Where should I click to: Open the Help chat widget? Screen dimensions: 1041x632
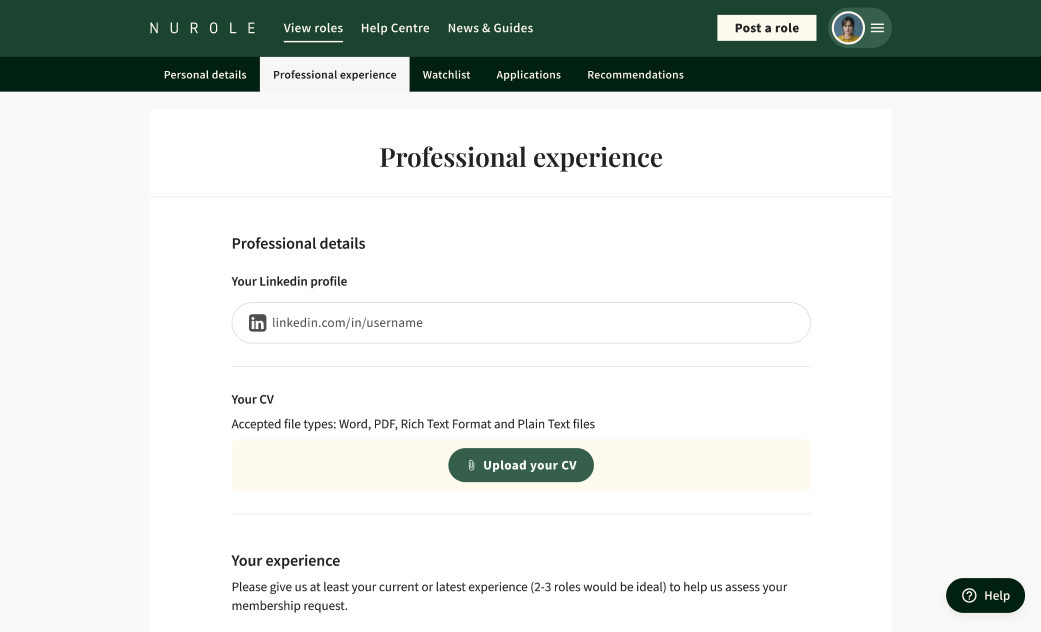[x=985, y=595]
